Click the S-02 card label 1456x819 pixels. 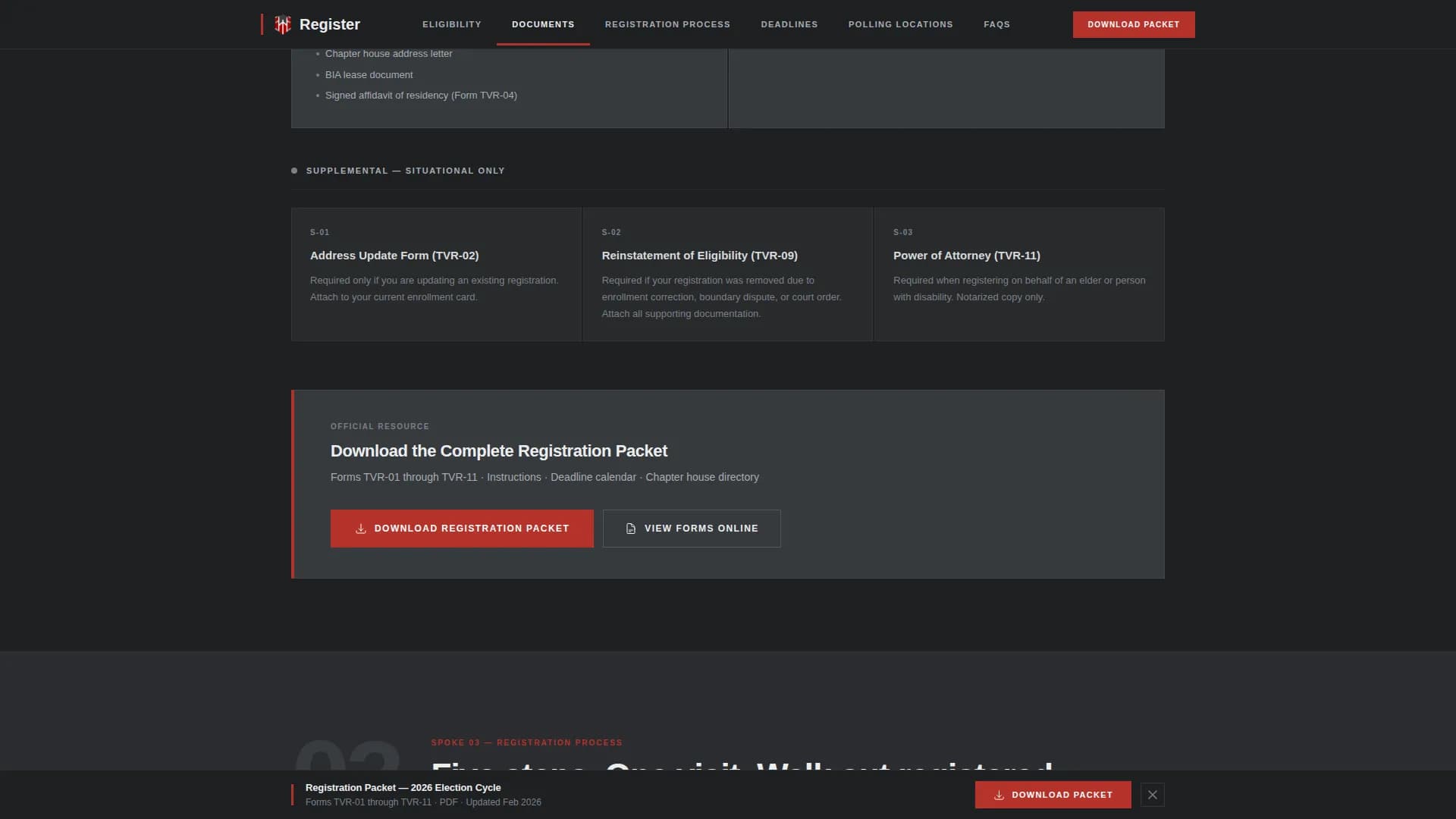[611, 232]
